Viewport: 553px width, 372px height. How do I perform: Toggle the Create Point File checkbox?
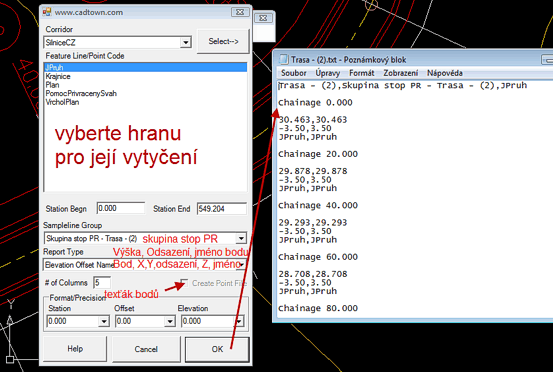coord(184,283)
